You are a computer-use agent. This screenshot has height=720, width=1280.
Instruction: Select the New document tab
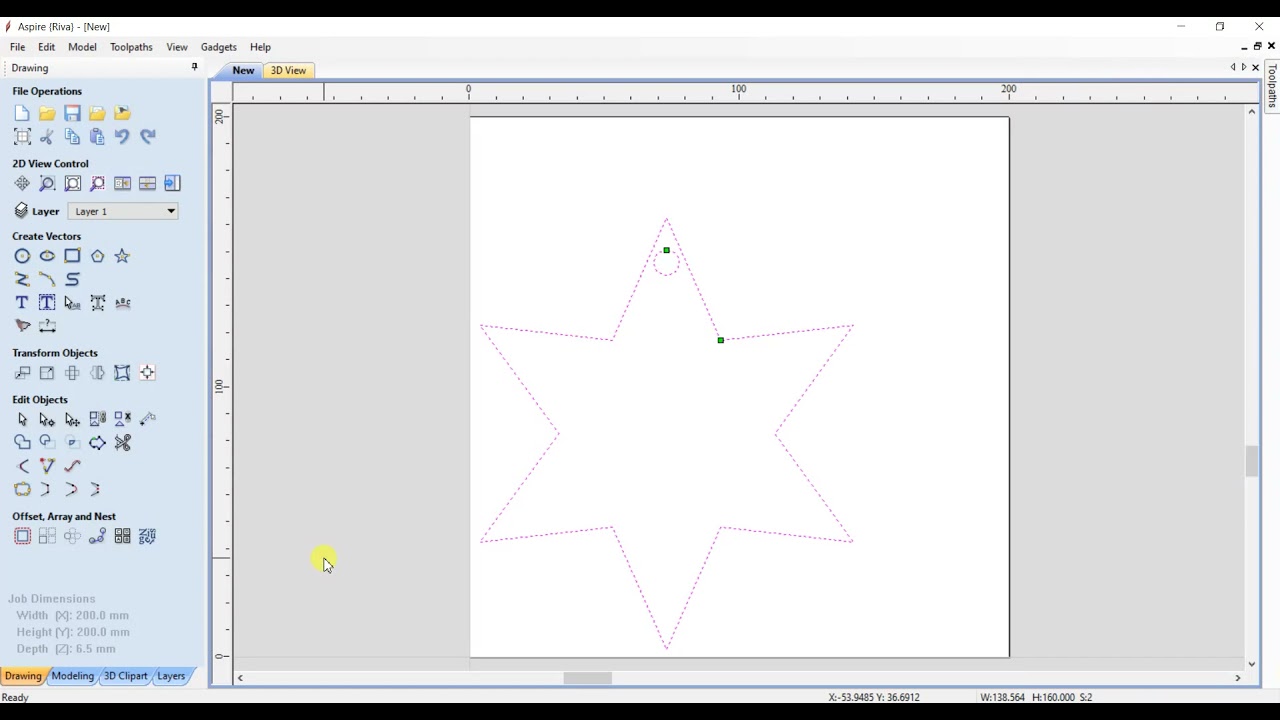point(243,70)
